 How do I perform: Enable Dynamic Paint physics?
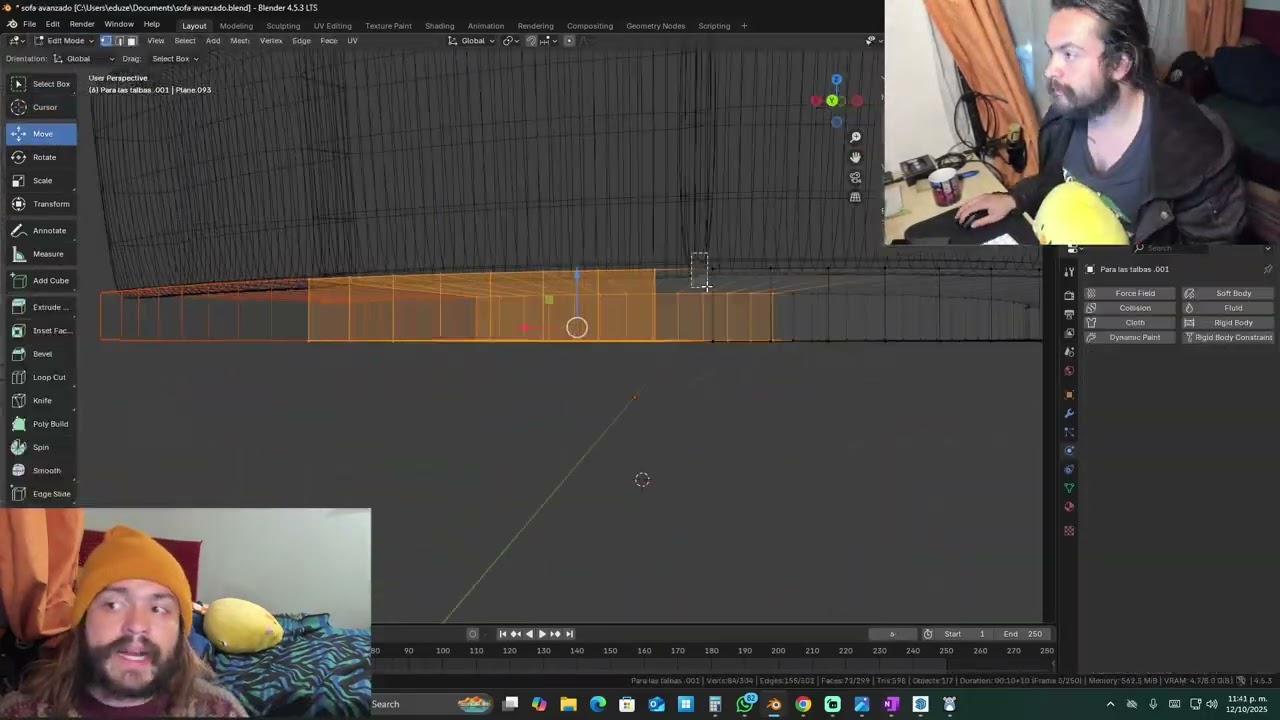[1129, 337]
